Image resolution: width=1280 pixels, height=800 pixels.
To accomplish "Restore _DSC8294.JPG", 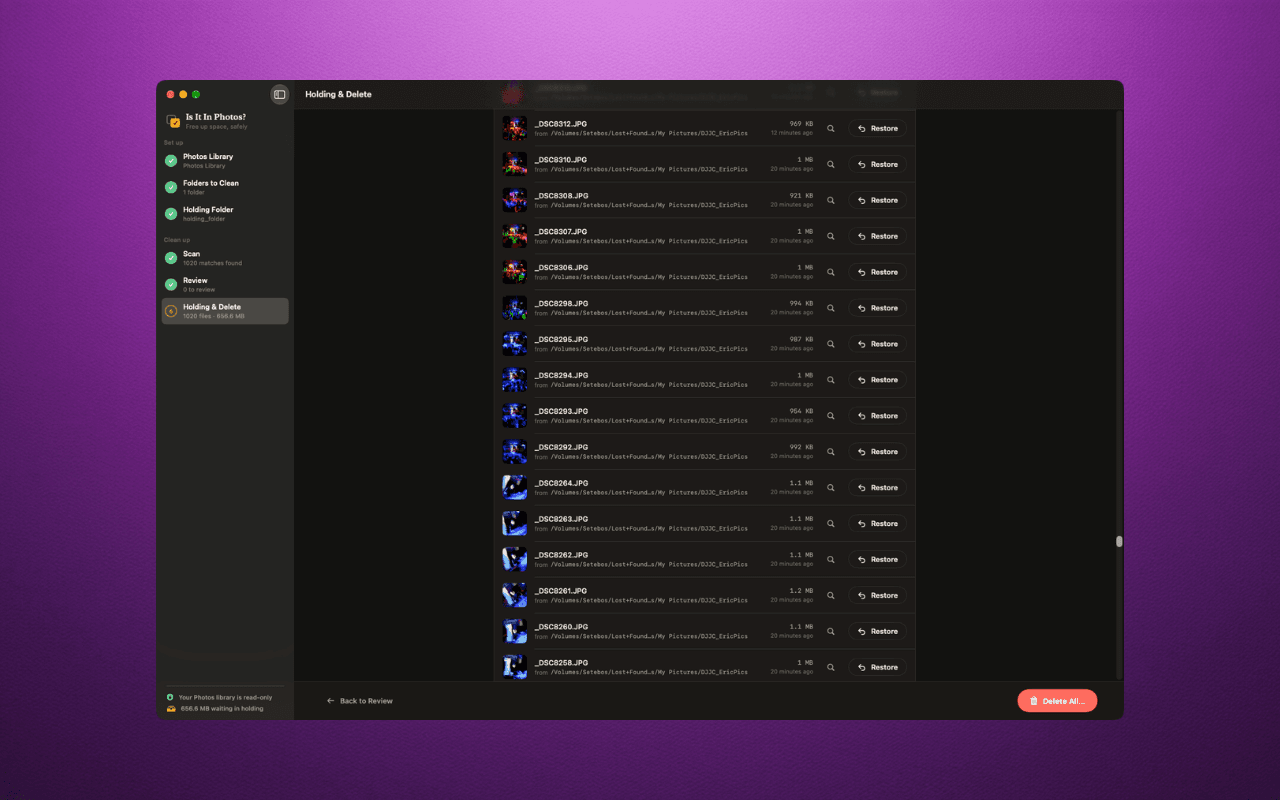I will (x=878, y=380).
